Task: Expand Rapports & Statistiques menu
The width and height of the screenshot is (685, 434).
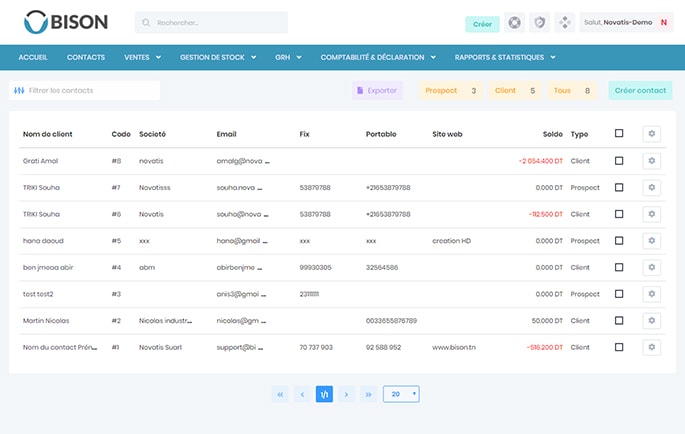Action: coord(505,57)
